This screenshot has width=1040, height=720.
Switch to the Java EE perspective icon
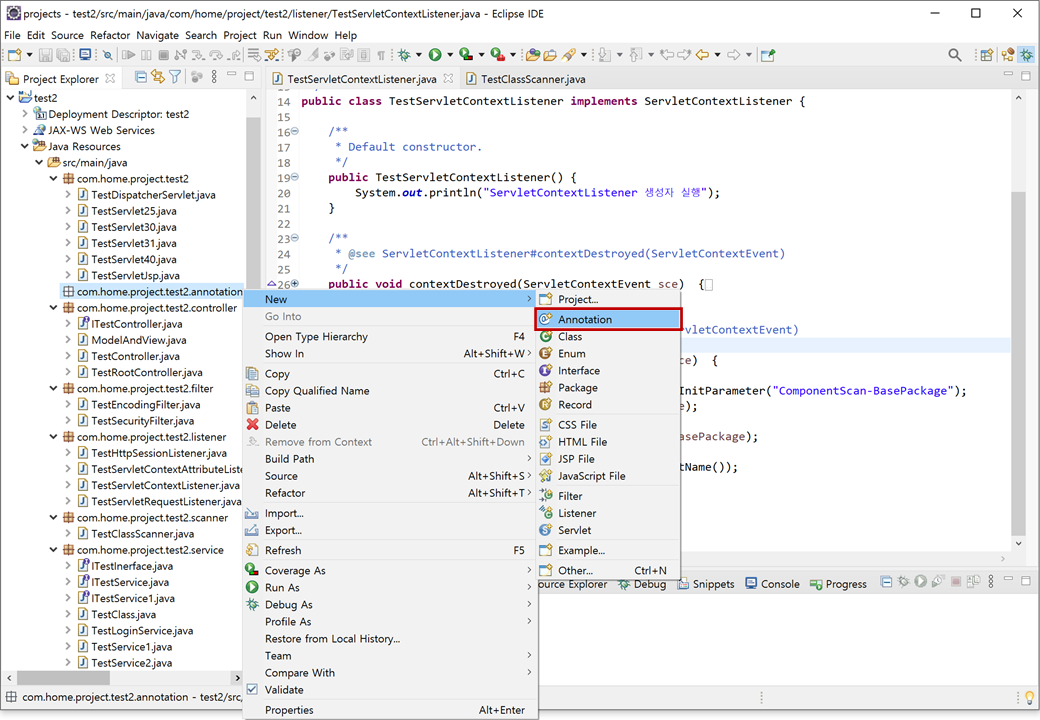coord(1008,55)
